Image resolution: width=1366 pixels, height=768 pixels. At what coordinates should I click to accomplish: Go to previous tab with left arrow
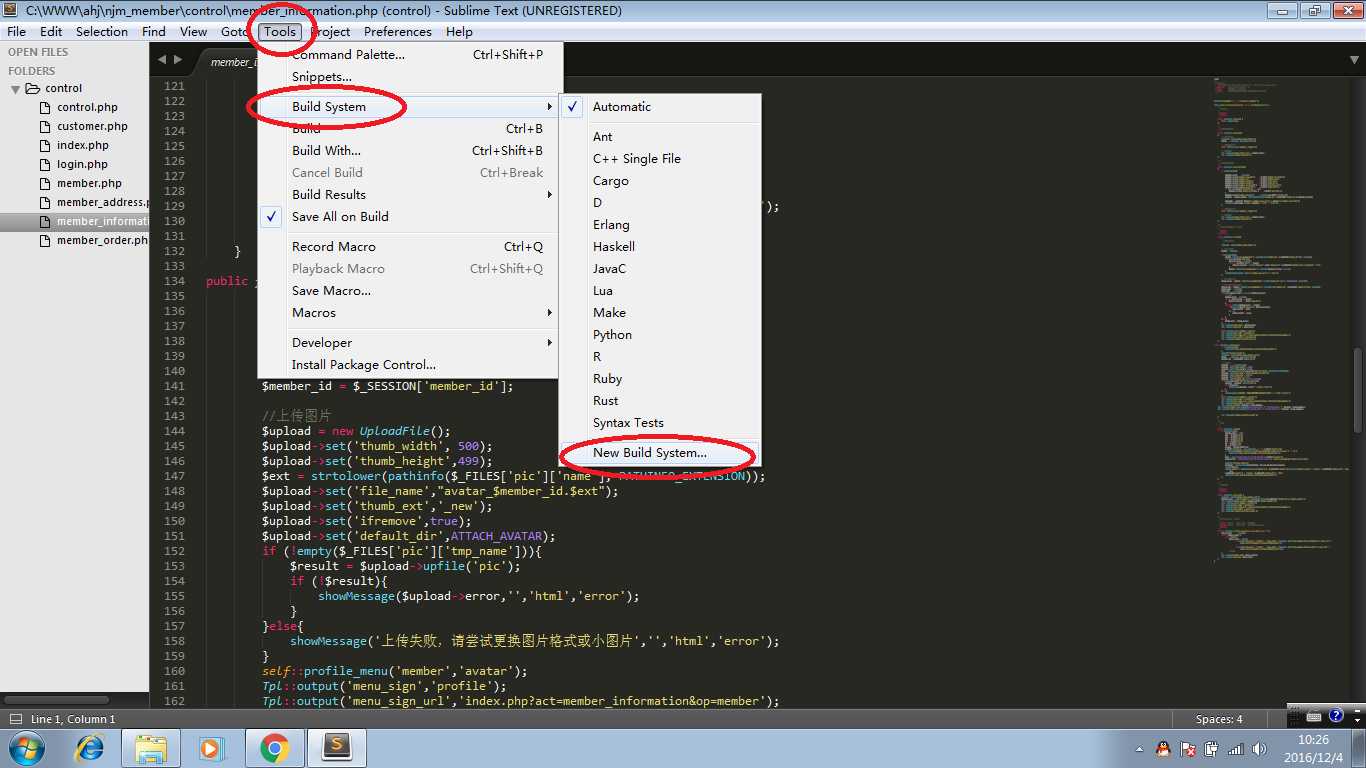[163, 60]
